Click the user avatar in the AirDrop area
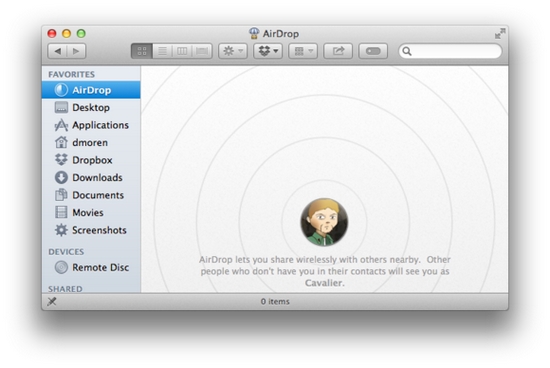This screenshot has width=550, height=368. (x=324, y=222)
